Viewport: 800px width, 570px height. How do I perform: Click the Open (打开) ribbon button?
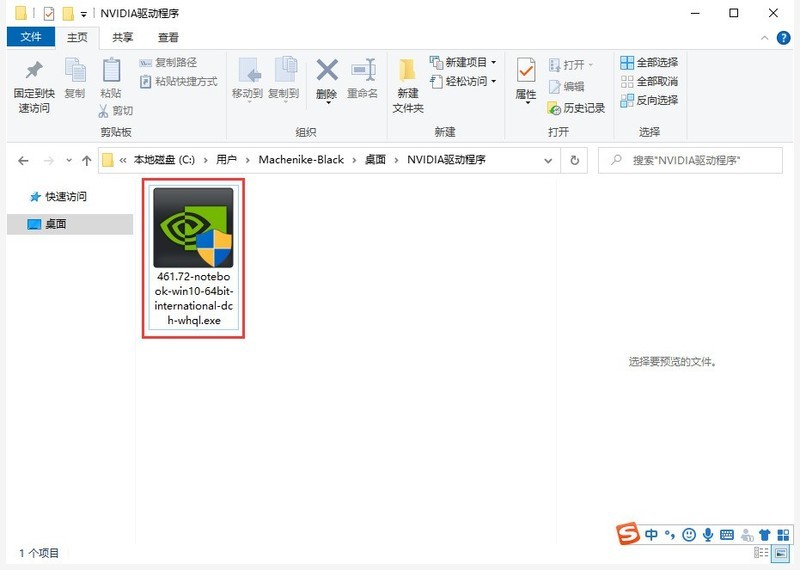pyautogui.click(x=571, y=65)
